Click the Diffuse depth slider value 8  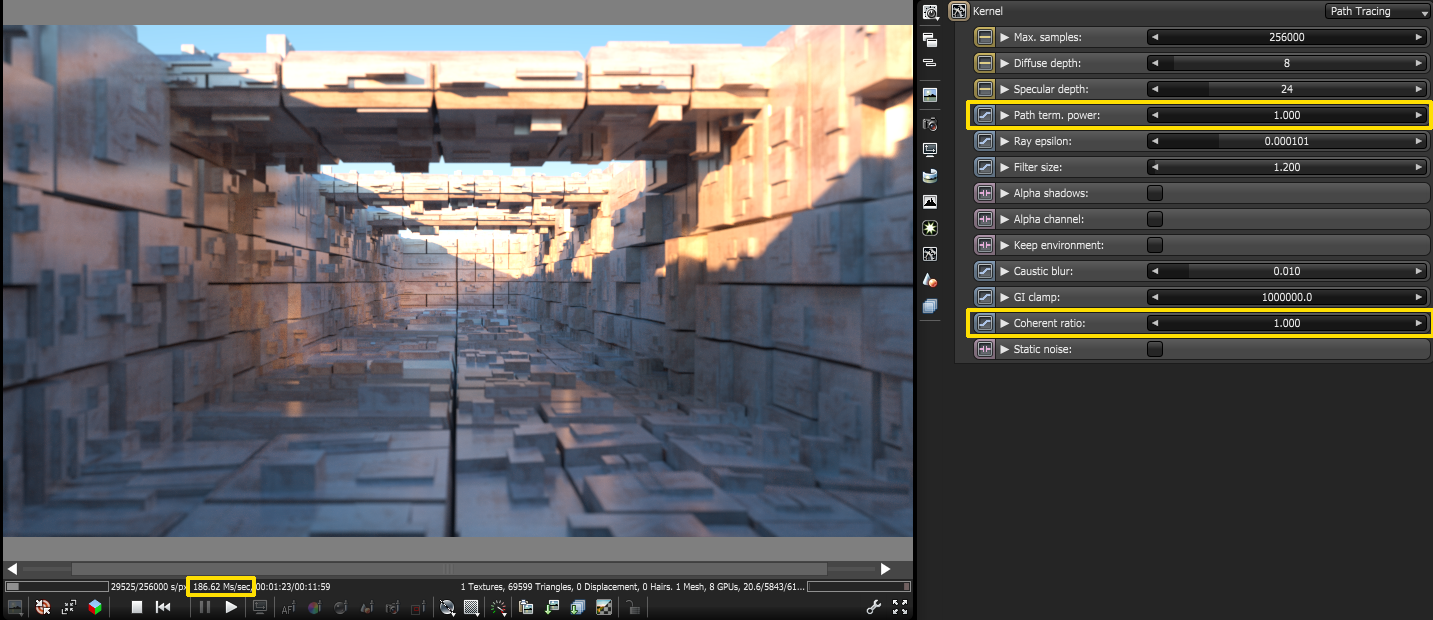tap(1286, 63)
